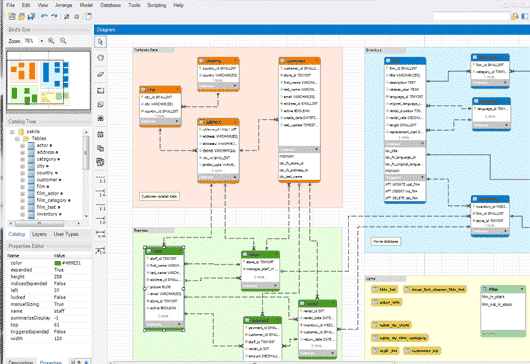
Task: Expand the customer table node
Action: click(22, 180)
